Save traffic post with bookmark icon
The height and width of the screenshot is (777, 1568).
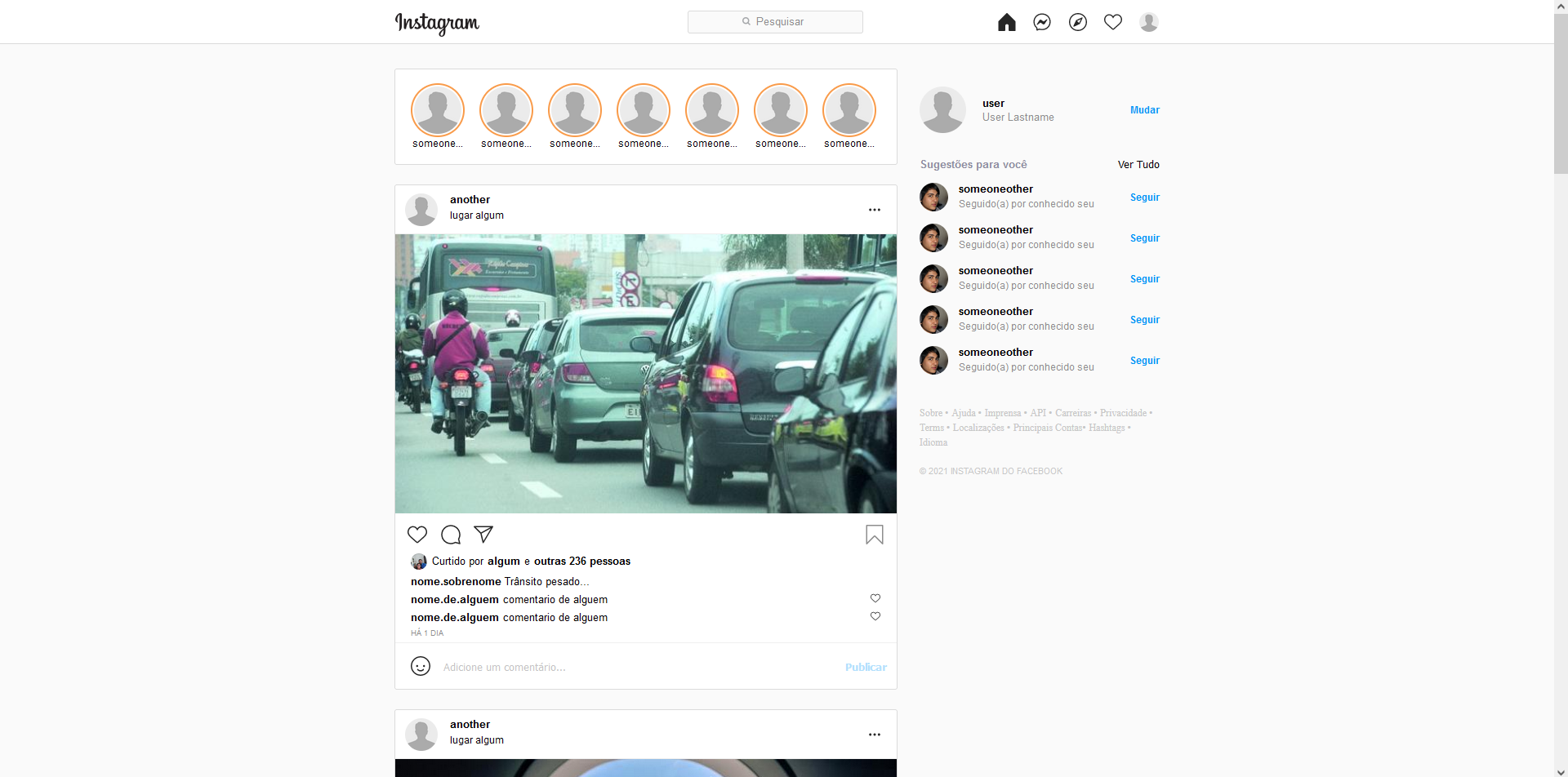coord(875,535)
